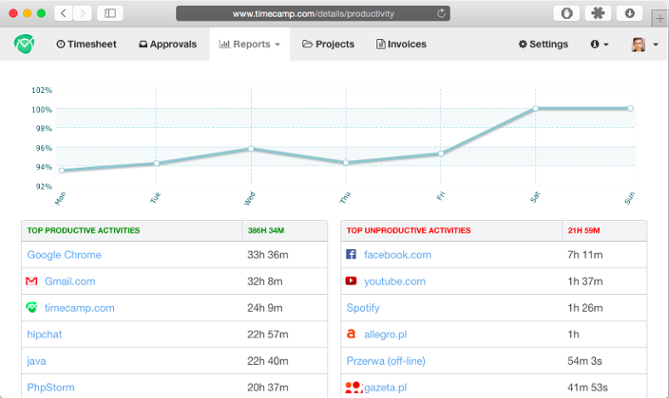Click the 20h 37m PhpStorm time

pos(268,387)
